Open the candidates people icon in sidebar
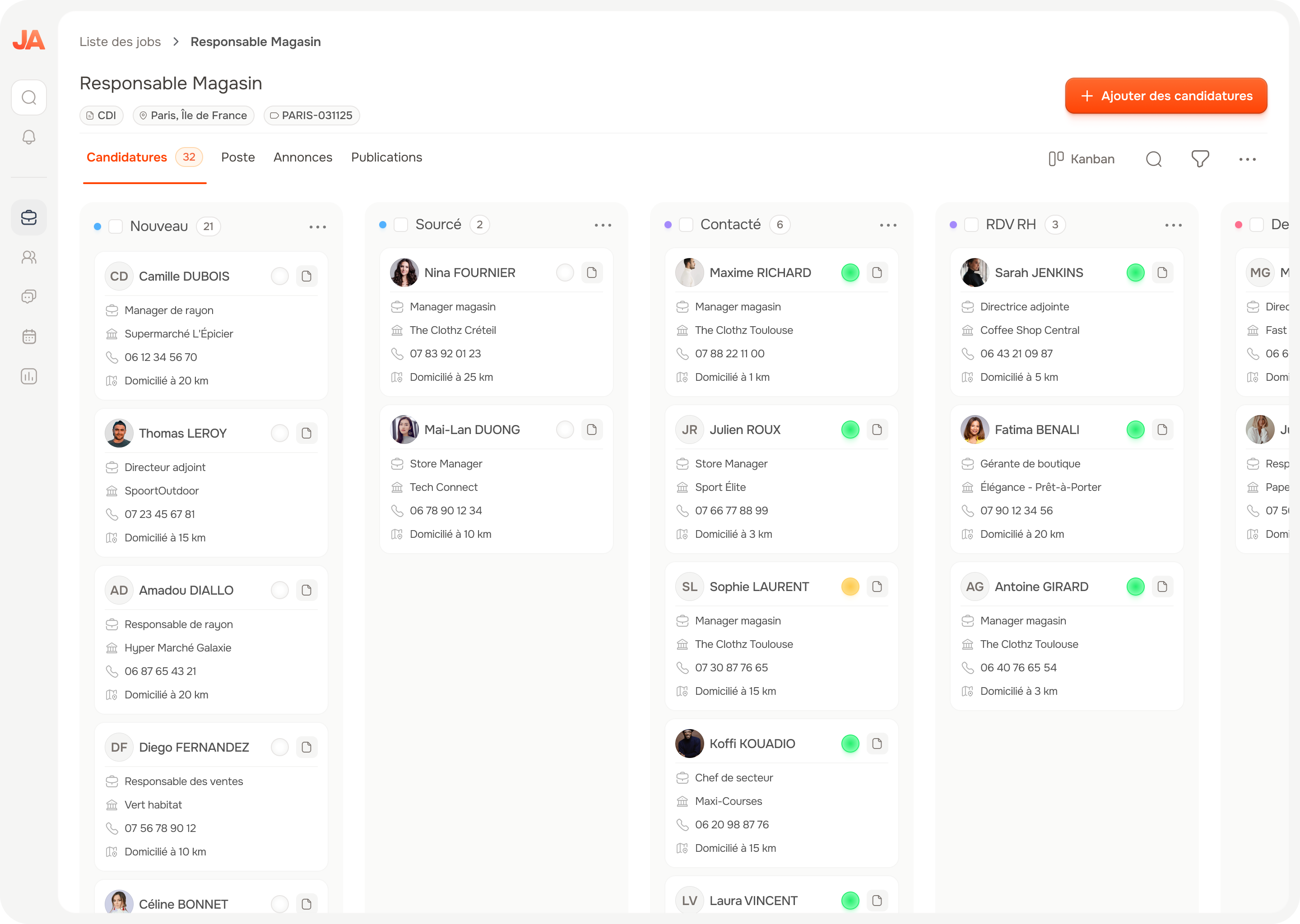The height and width of the screenshot is (924, 1300). click(x=29, y=257)
